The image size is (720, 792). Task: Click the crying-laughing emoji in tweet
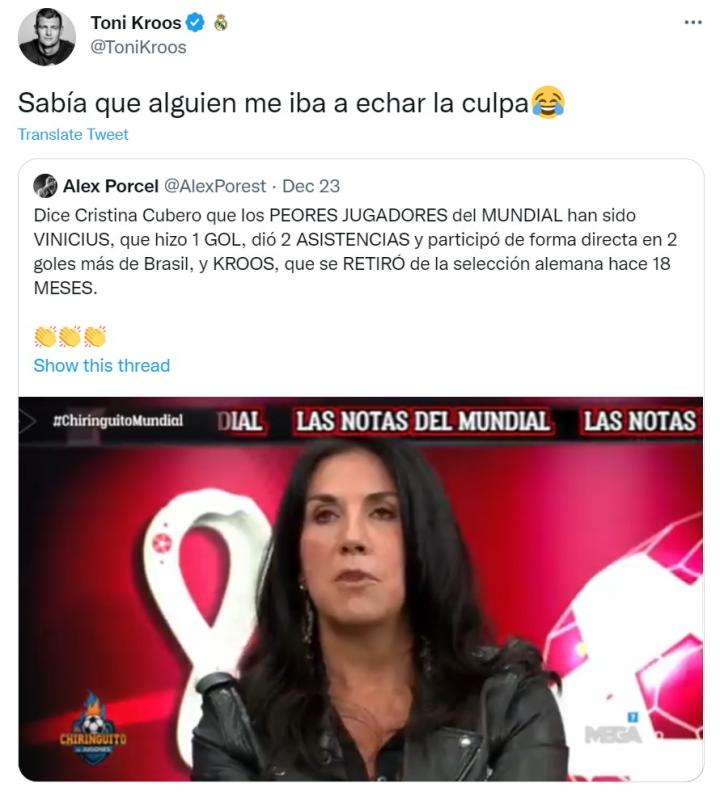(x=548, y=103)
